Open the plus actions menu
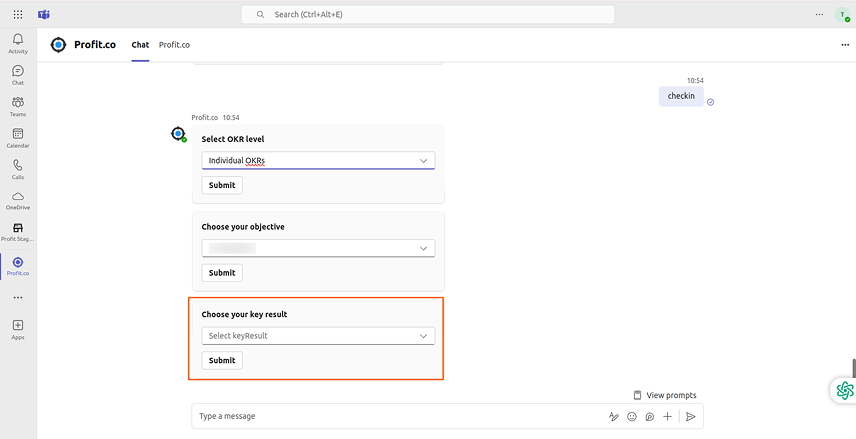856x439 pixels. (667, 417)
